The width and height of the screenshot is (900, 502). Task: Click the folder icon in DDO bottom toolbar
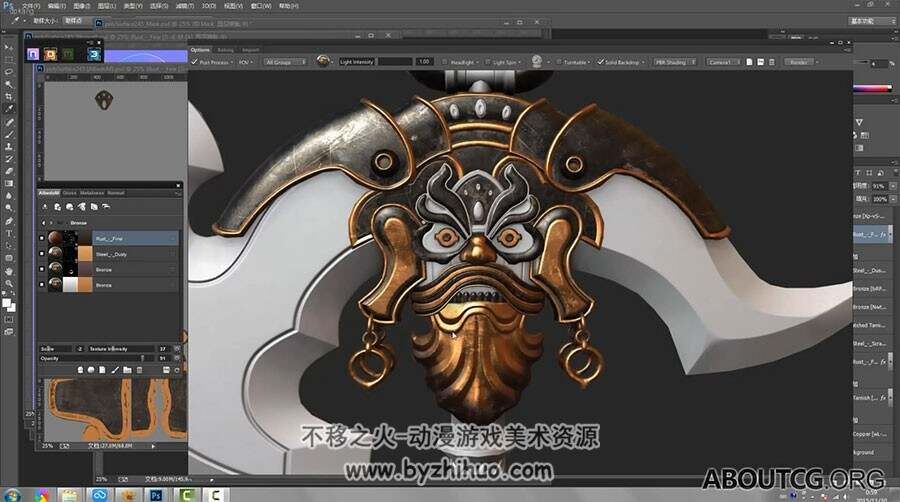click(127, 370)
